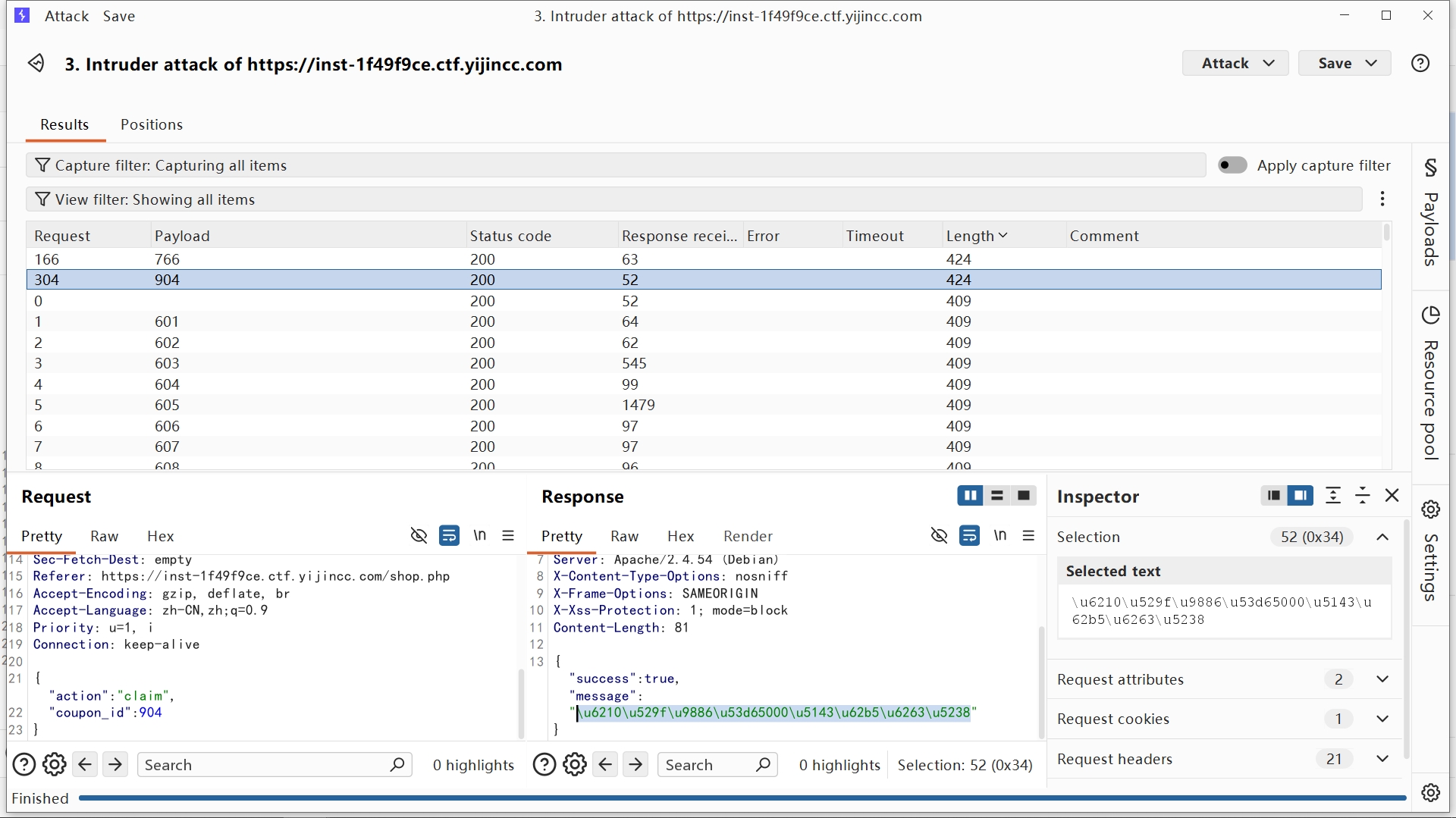Open the Attack menu in title bar
This screenshot has width=1456, height=818.
[x=67, y=16]
